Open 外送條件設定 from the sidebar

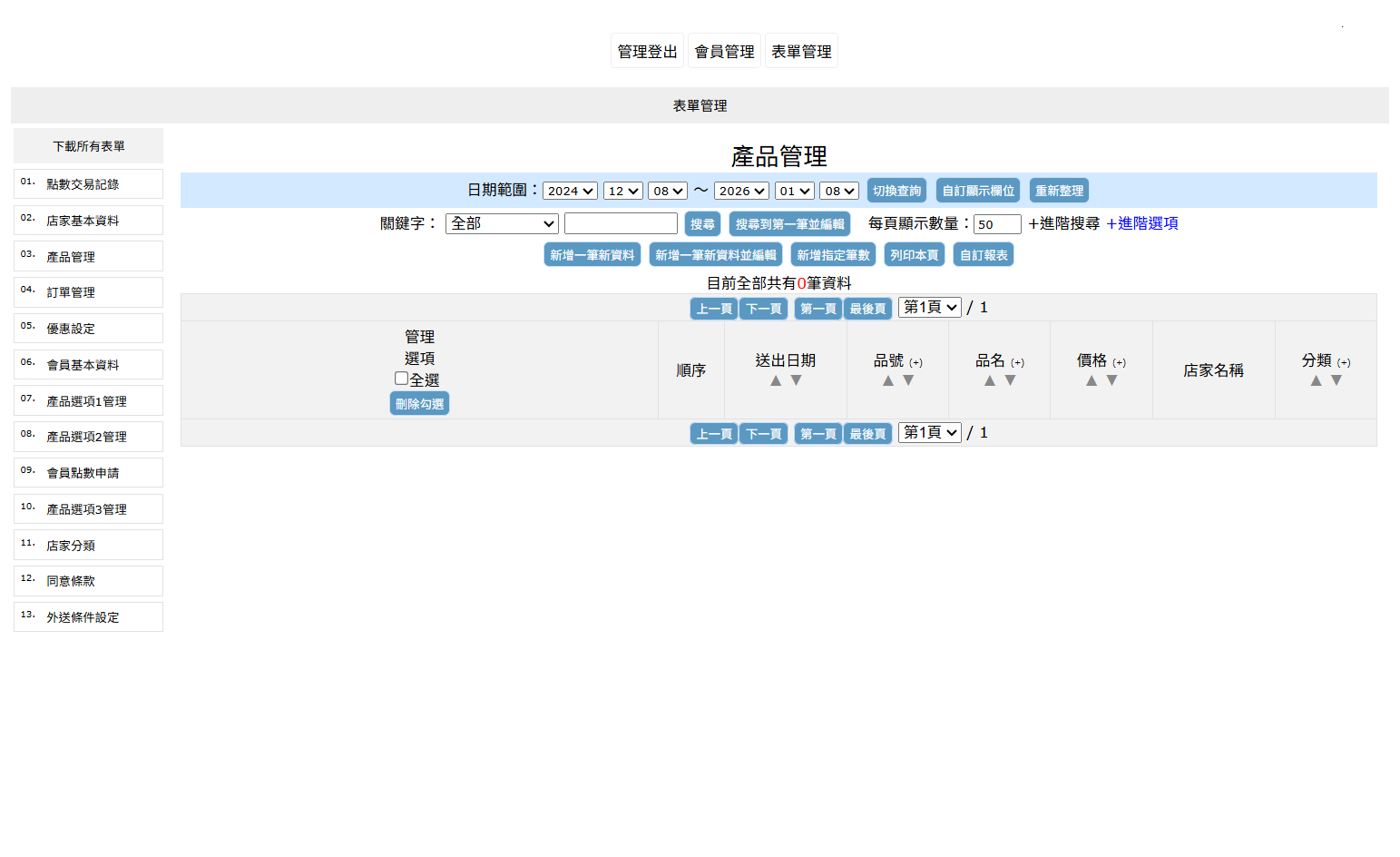[x=88, y=616]
